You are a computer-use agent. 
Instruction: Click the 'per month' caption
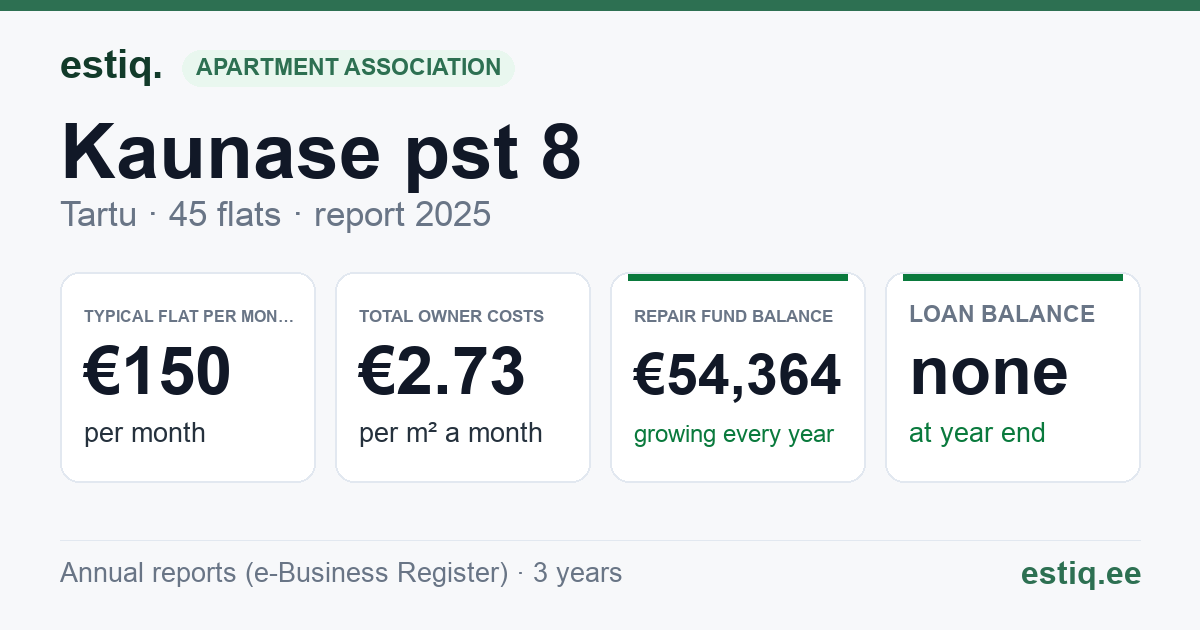[144, 433]
